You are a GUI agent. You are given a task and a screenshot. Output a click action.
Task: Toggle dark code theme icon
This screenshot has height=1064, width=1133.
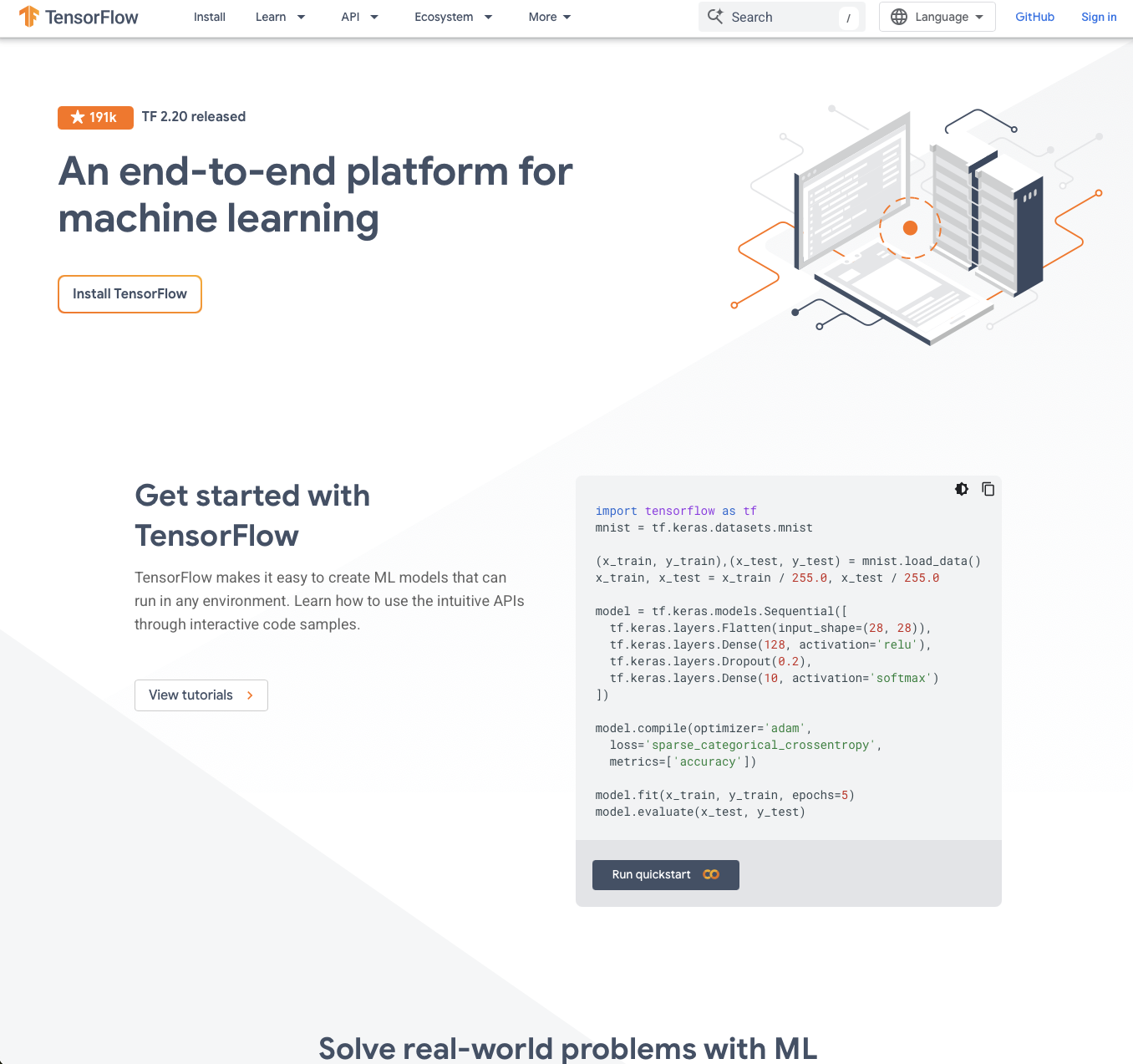962,489
